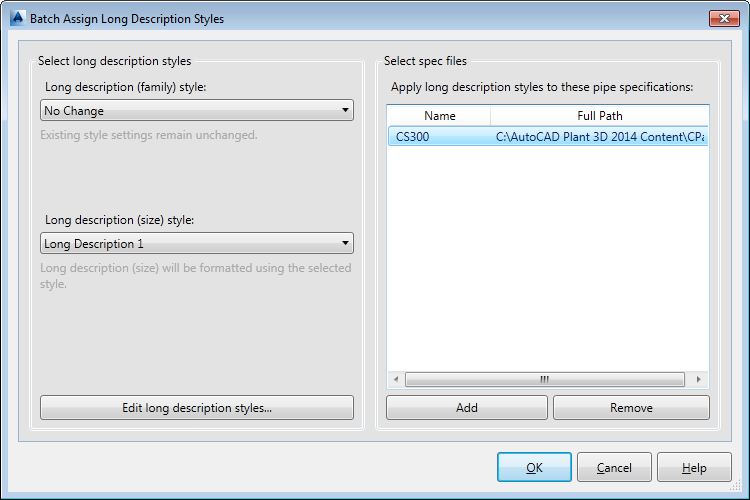Click the left arrow of horizontal scrollbar

396,380
